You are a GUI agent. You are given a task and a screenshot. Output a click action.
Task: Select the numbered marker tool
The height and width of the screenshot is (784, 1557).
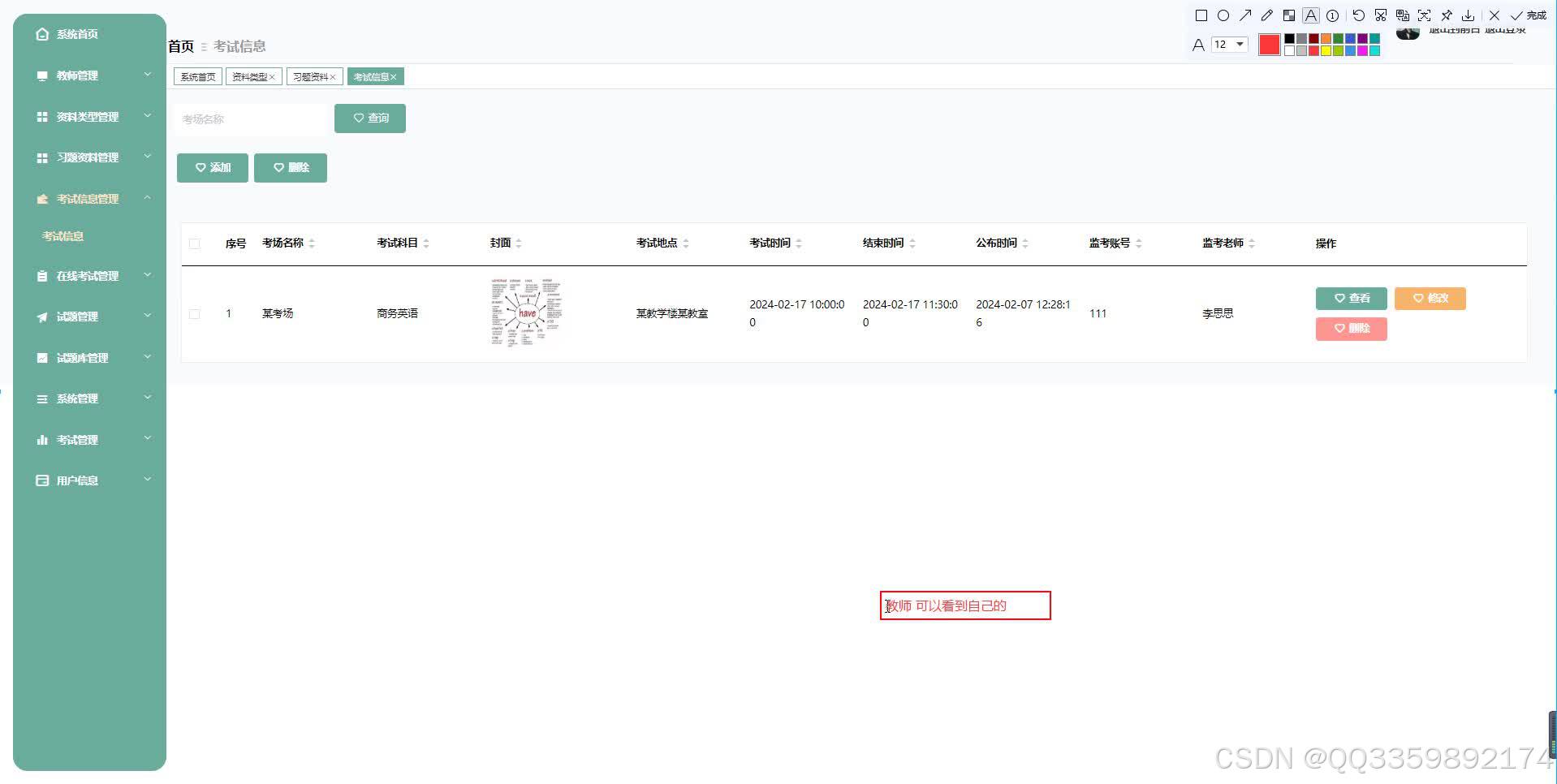coord(1332,15)
